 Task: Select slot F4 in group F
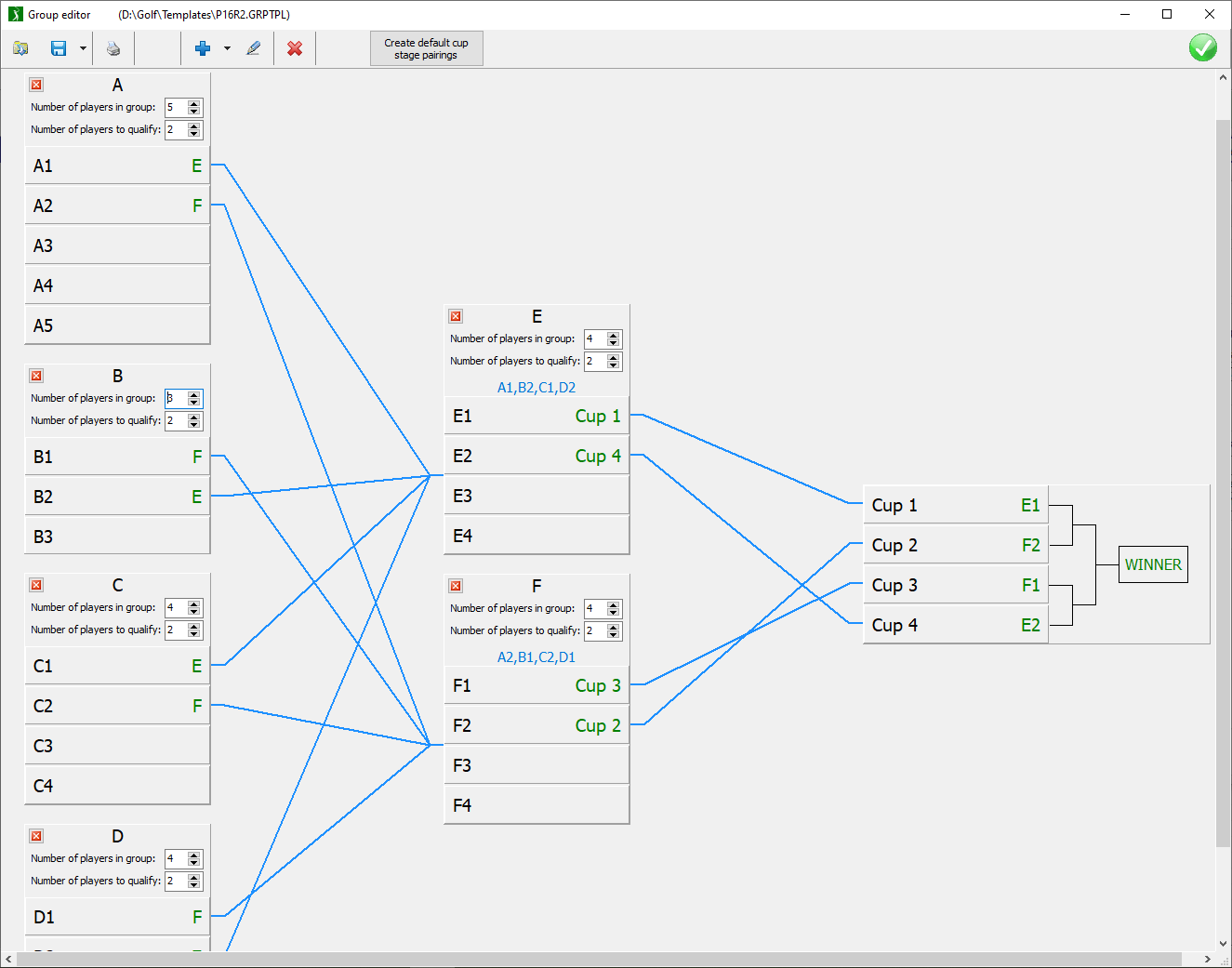coord(537,805)
